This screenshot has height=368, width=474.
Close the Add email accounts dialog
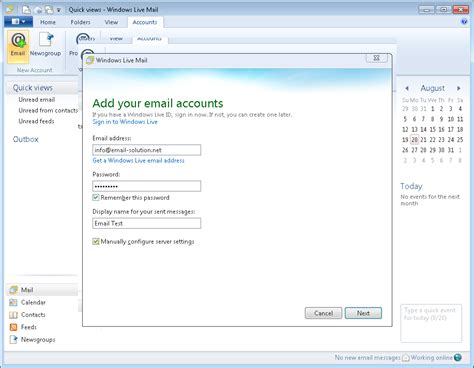tap(377, 58)
